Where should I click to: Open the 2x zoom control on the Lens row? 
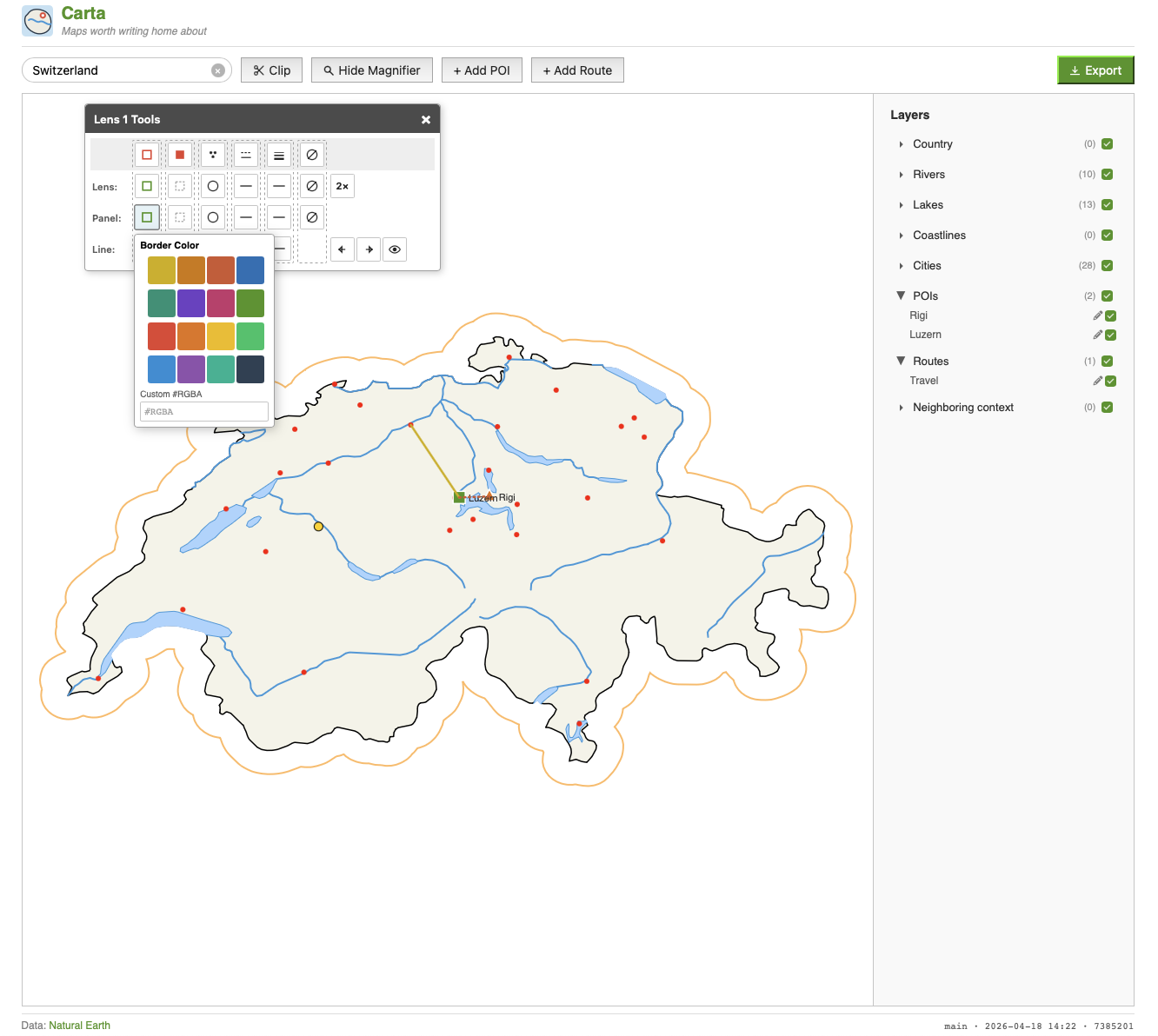(342, 186)
